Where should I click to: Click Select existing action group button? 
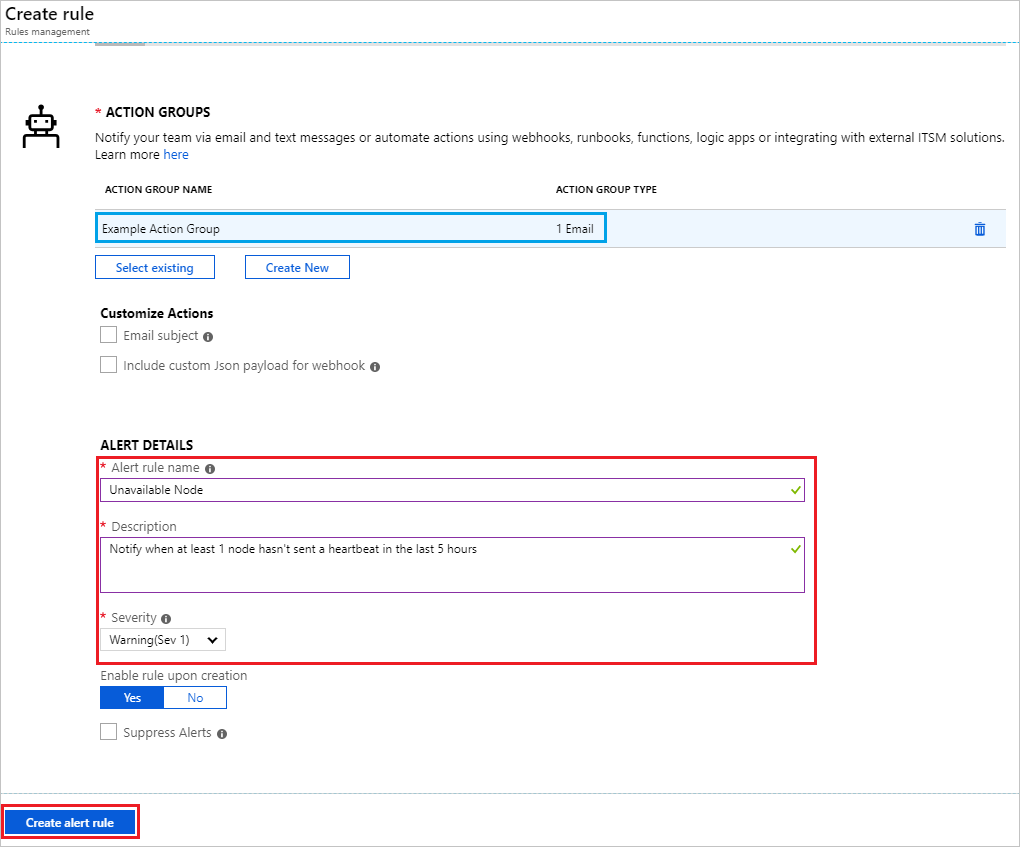point(155,267)
